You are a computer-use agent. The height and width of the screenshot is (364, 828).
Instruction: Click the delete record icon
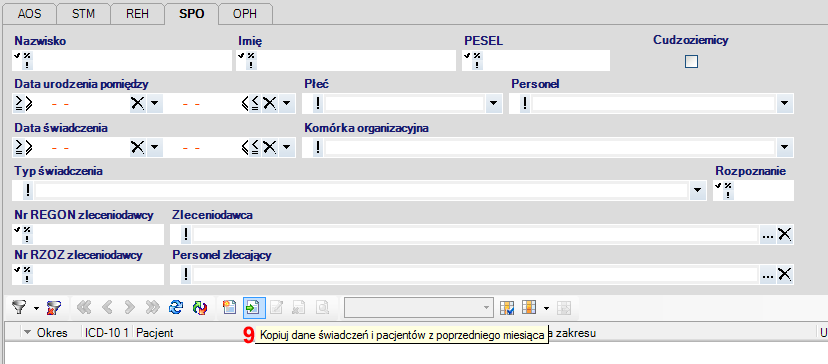click(x=299, y=307)
